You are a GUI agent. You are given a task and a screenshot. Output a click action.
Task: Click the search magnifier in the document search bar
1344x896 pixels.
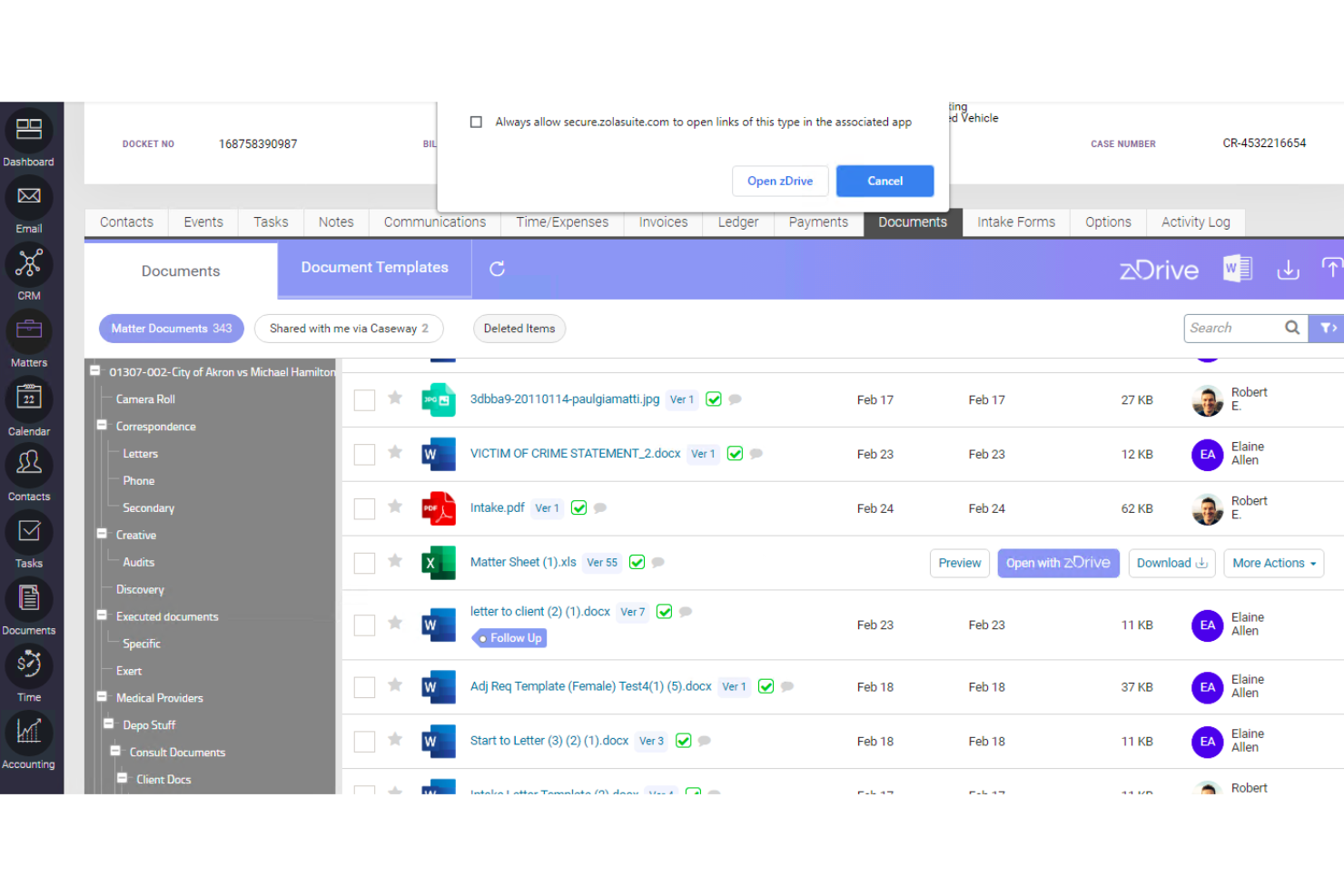click(x=1292, y=328)
